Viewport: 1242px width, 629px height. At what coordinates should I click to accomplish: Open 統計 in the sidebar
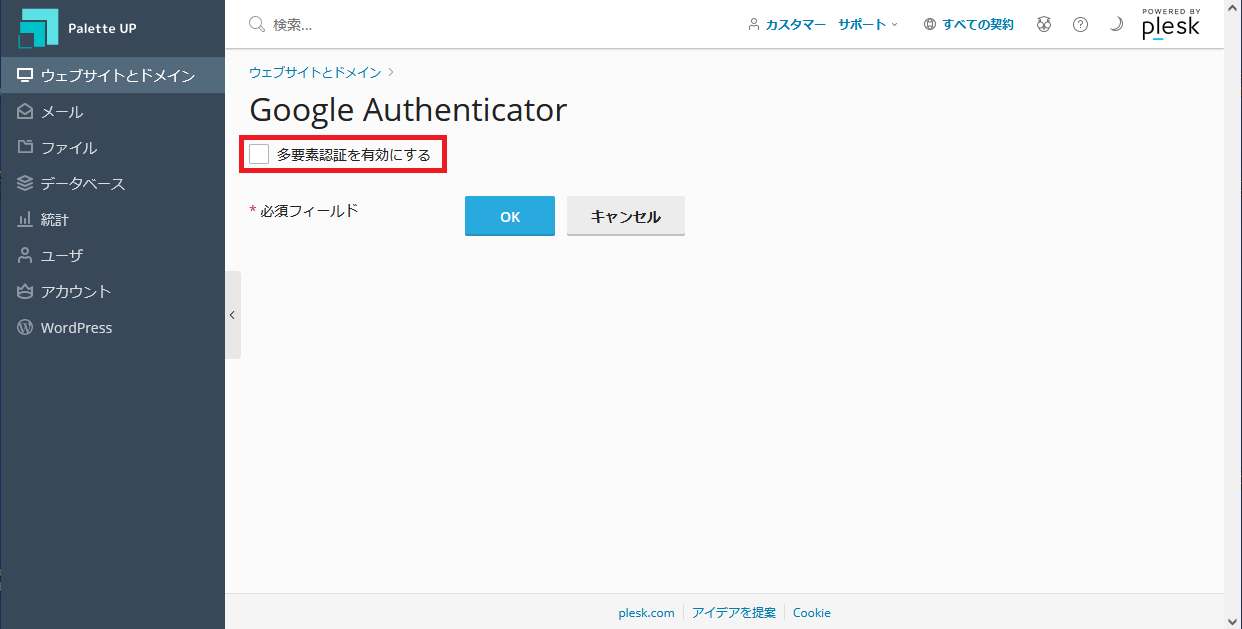112,220
